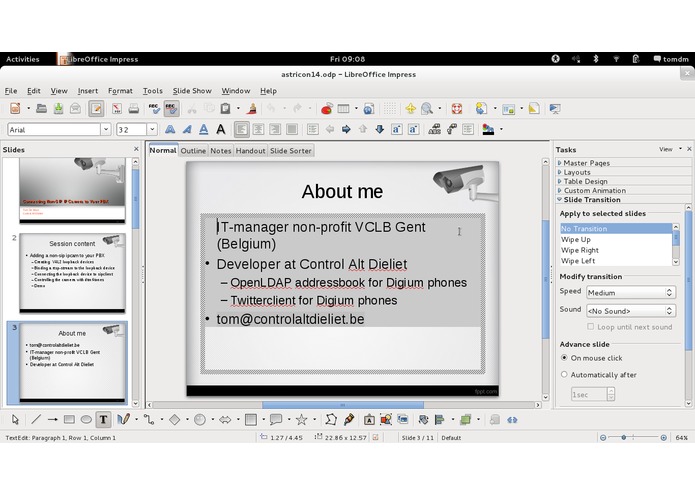This screenshot has width=695, height=494.
Task: Select slide 2 Session content thumbnail
Action: (x=72, y=273)
